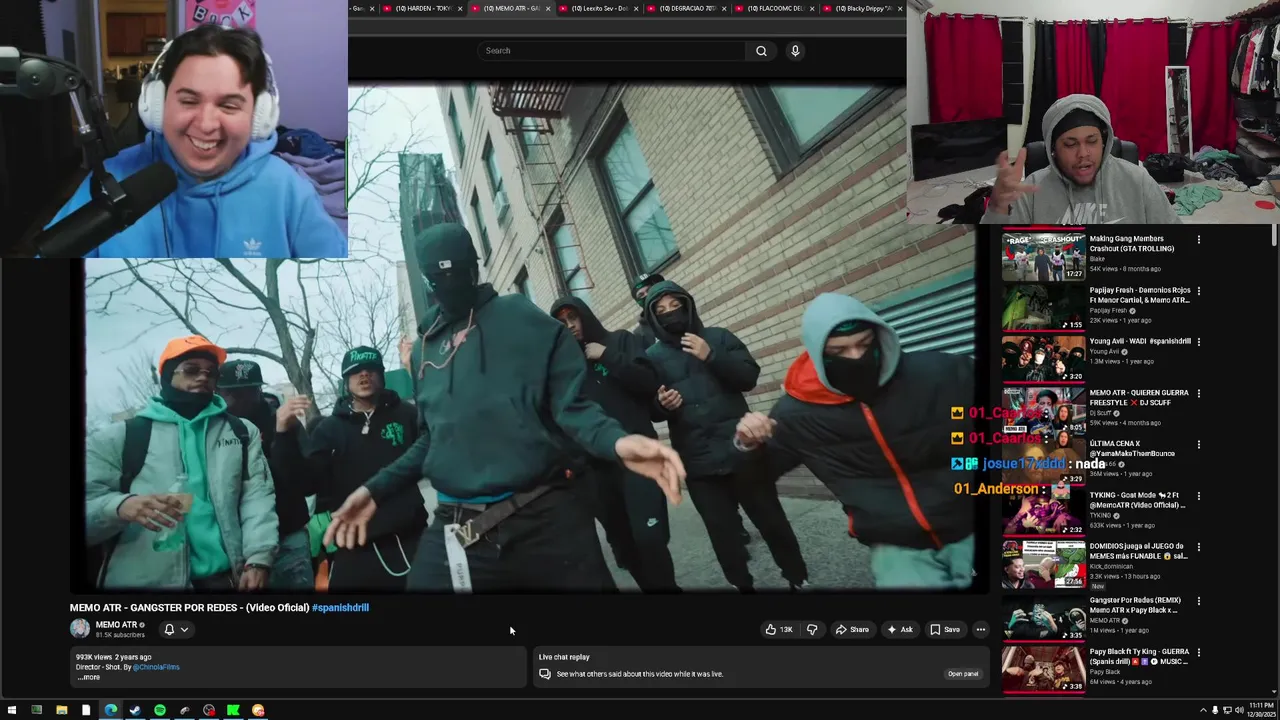Open notification bell dropdown for MEMO ATR
1280x720 pixels.
176,630
